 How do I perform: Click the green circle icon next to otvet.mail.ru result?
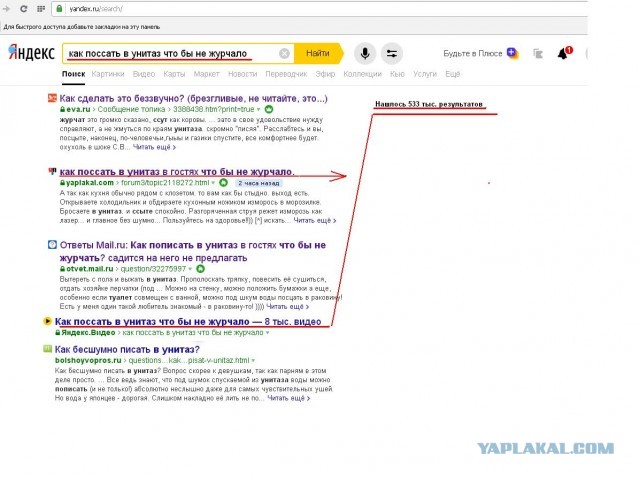pos(200,269)
